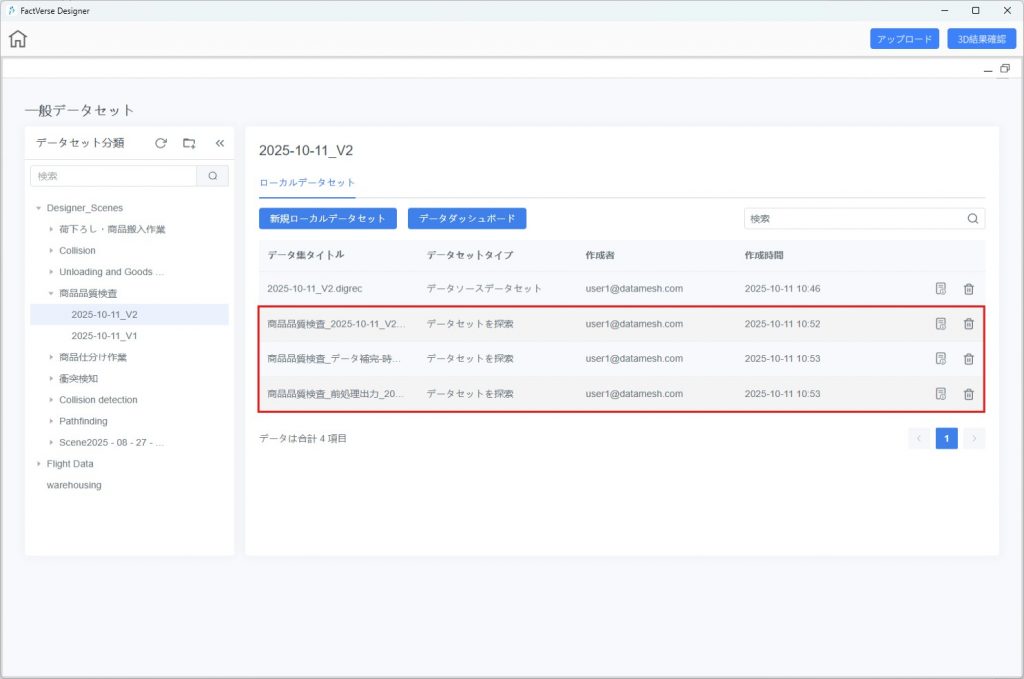This screenshot has height=679, width=1024.
Task: Delete the dataset created at 10:52
Action: (968, 324)
